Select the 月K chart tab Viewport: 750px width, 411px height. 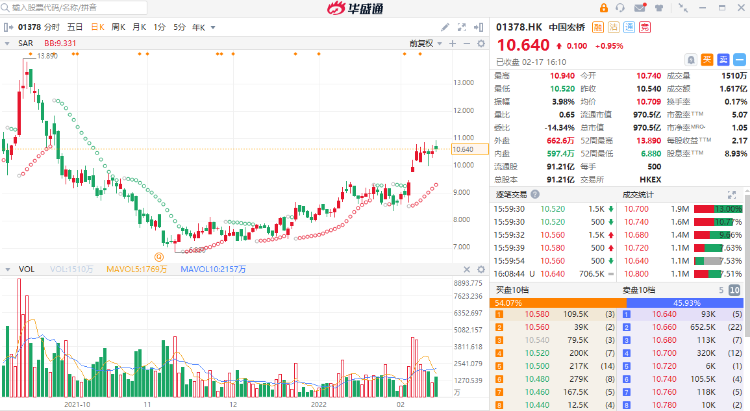tap(139, 27)
